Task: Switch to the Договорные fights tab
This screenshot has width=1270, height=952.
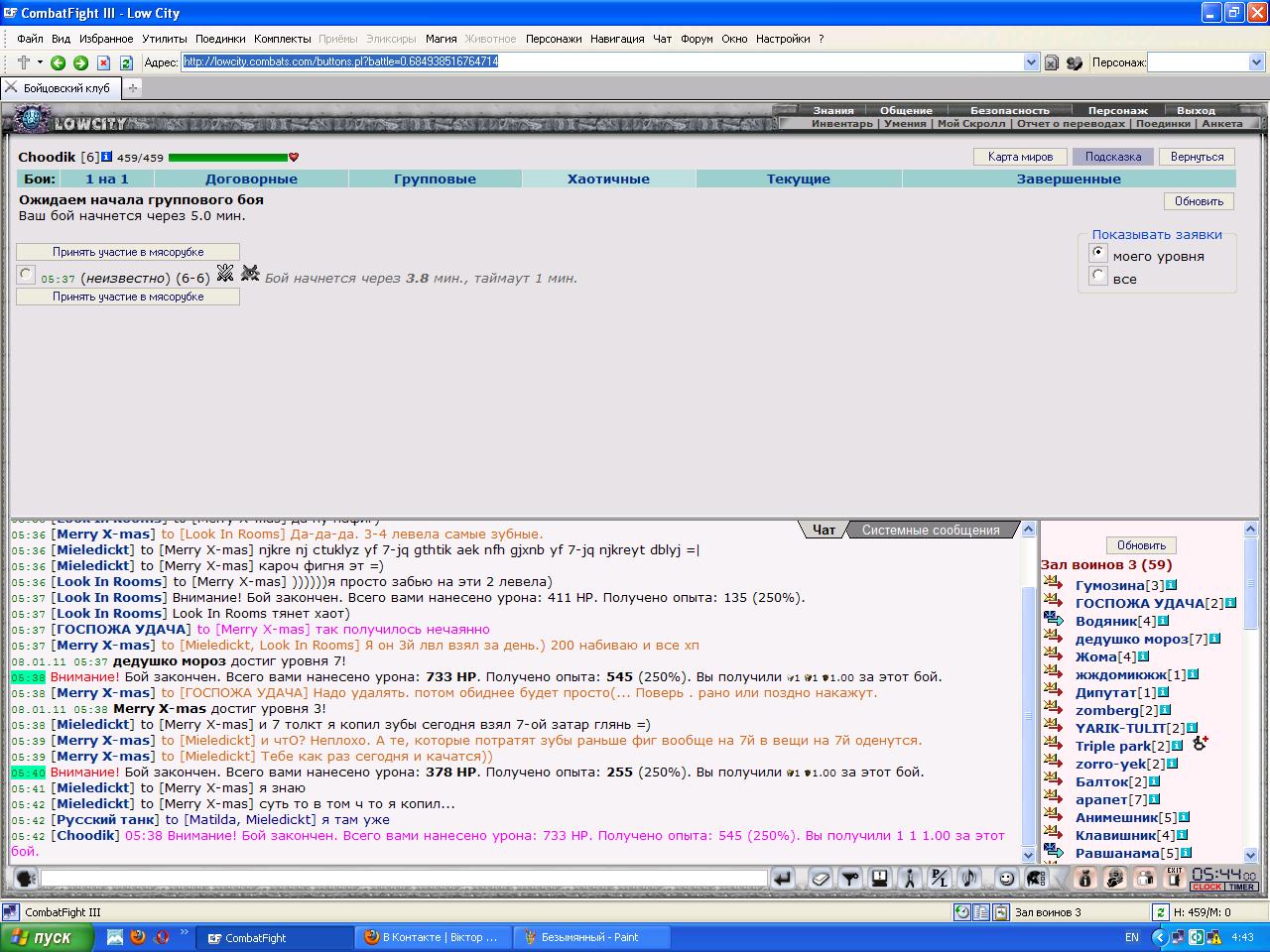Action: tap(251, 179)
